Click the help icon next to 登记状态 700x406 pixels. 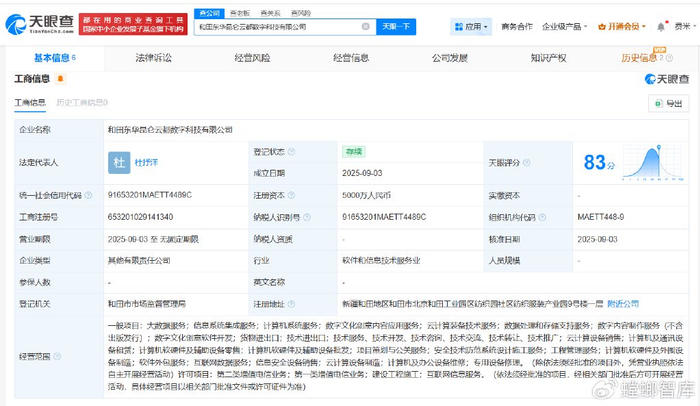(292, 152)
